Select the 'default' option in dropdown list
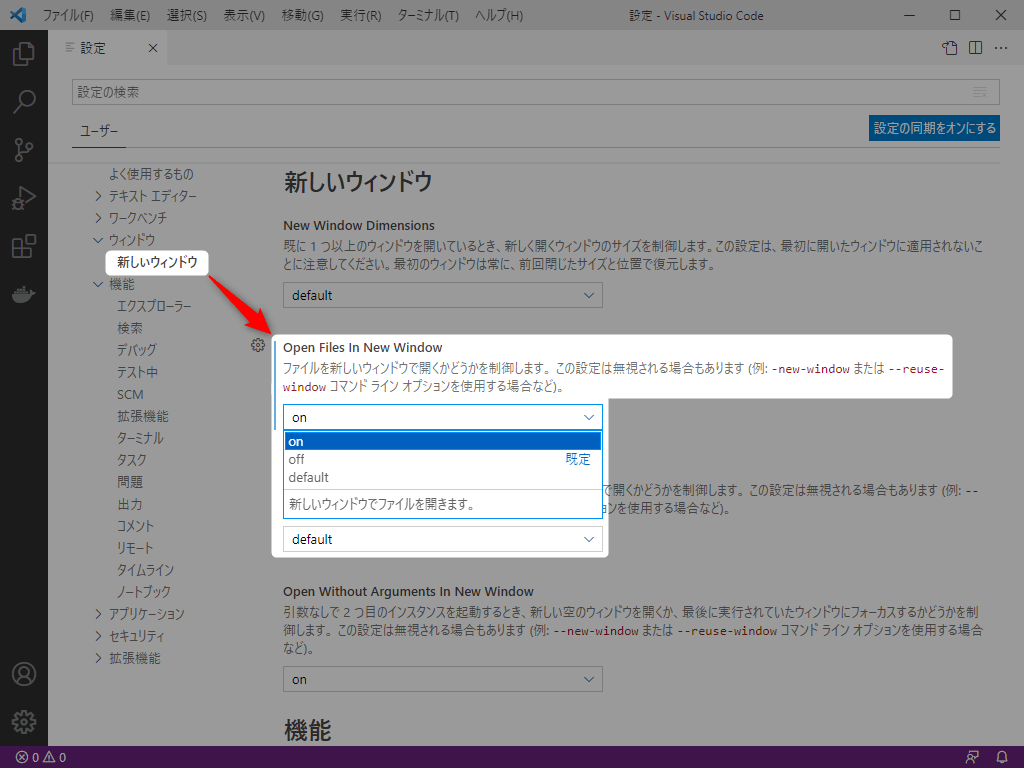1024x768 pixels. [x=443, y=477]
